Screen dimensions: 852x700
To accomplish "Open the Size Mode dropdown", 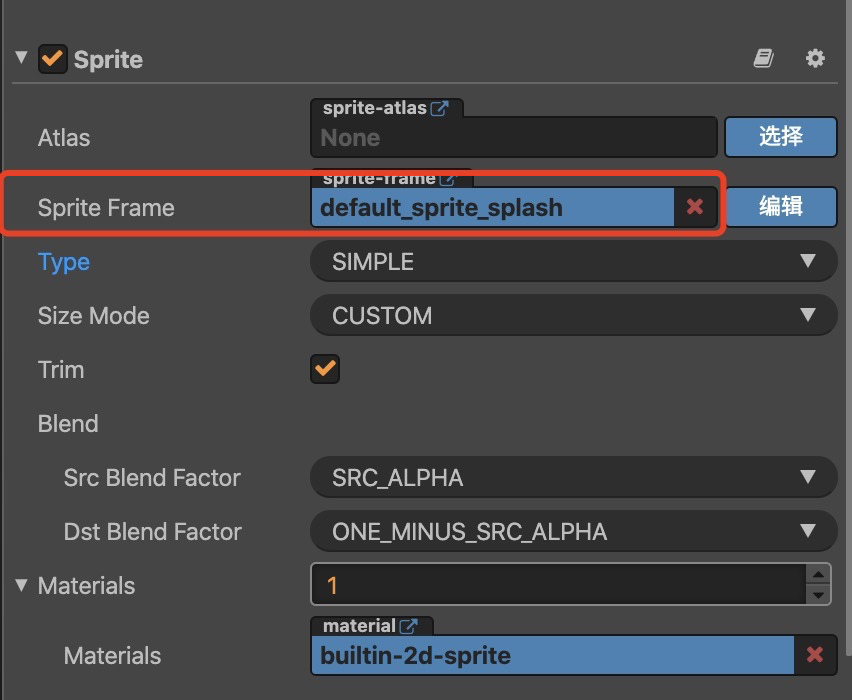I will click(x=573, y=316).
